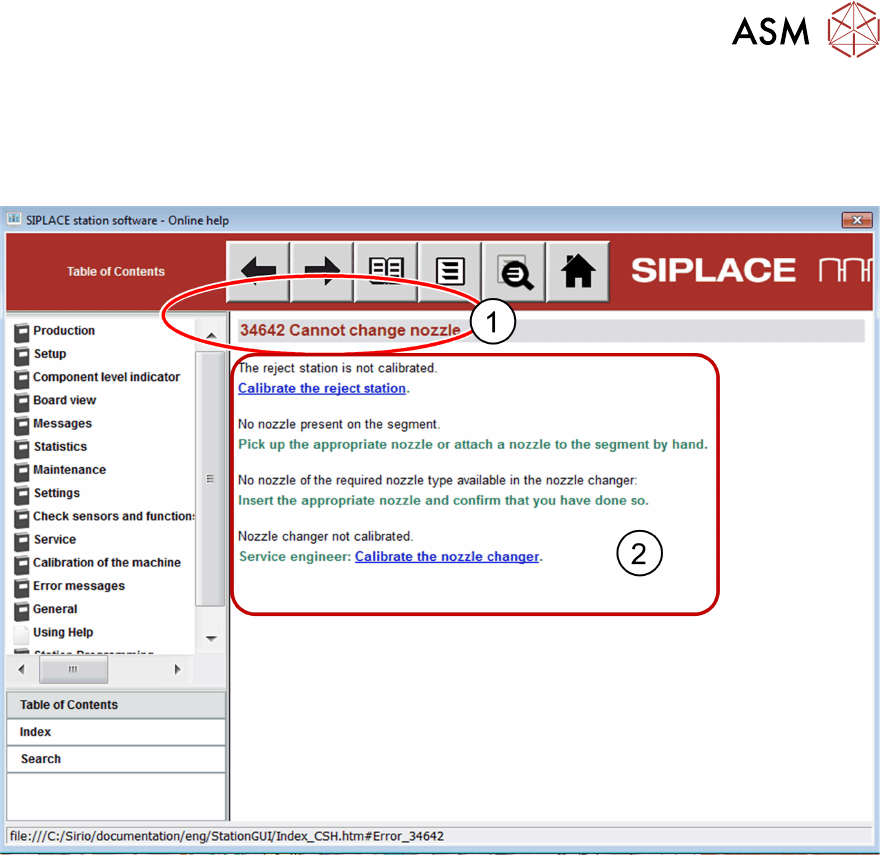Click the book icon beside Setup
The height and width of the screenshot is (855, 880).
click(x=21, y=355)
